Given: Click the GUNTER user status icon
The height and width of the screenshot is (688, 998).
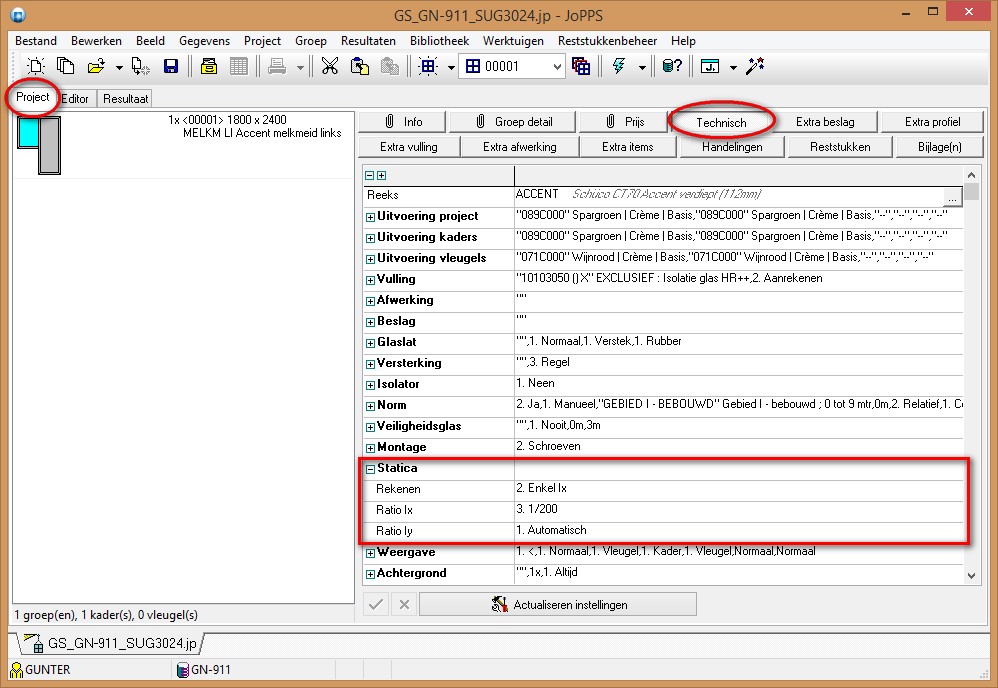Looking at the screenshot, I should coord(17,670).
